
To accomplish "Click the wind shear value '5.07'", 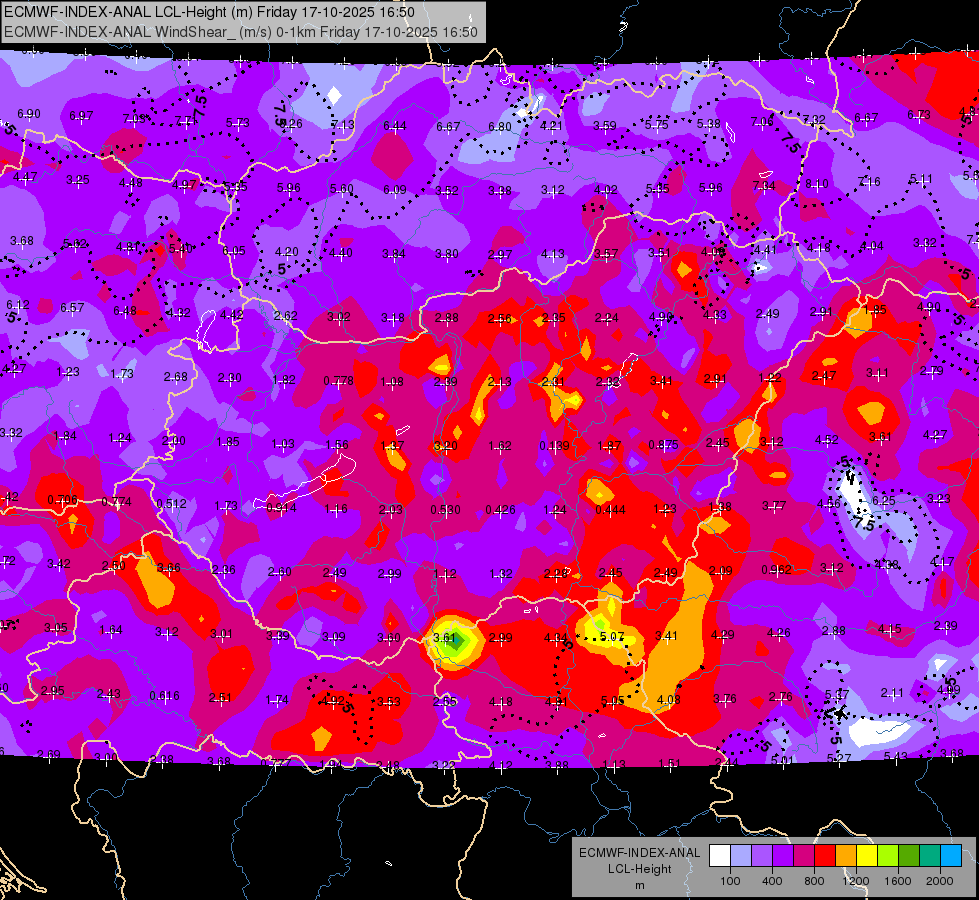I will [612, 636].
